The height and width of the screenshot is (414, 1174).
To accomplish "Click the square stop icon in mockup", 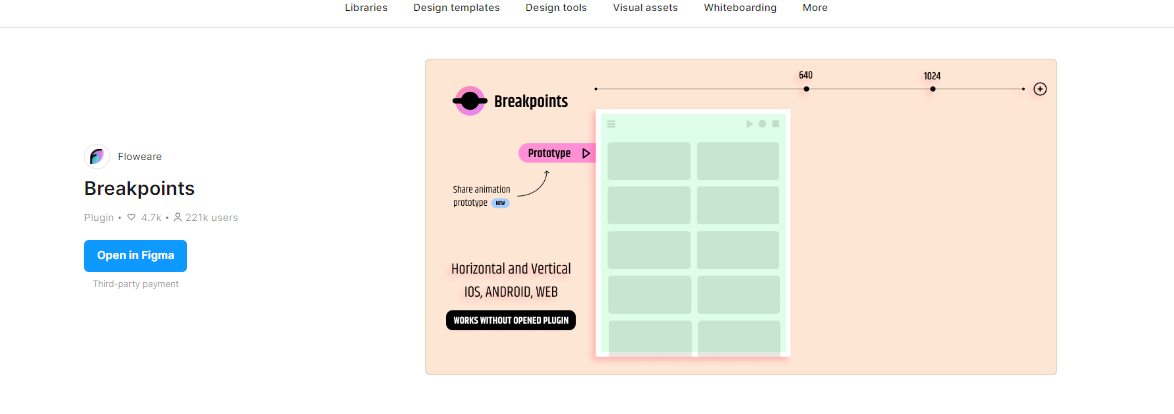I will [x=776, y=124].
